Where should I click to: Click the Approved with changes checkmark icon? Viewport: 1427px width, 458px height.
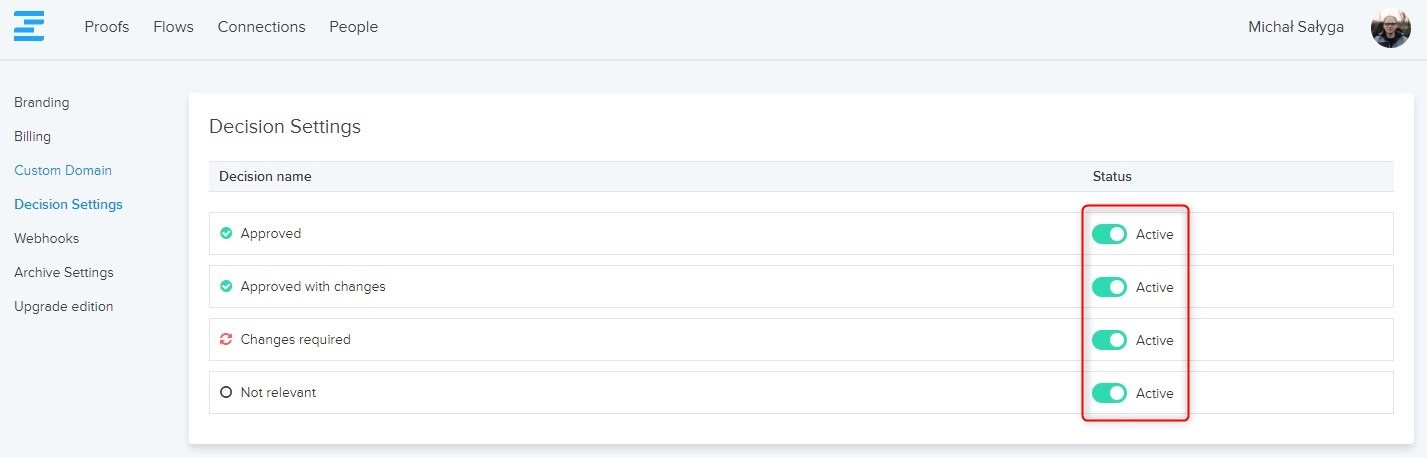coord(226,287)
